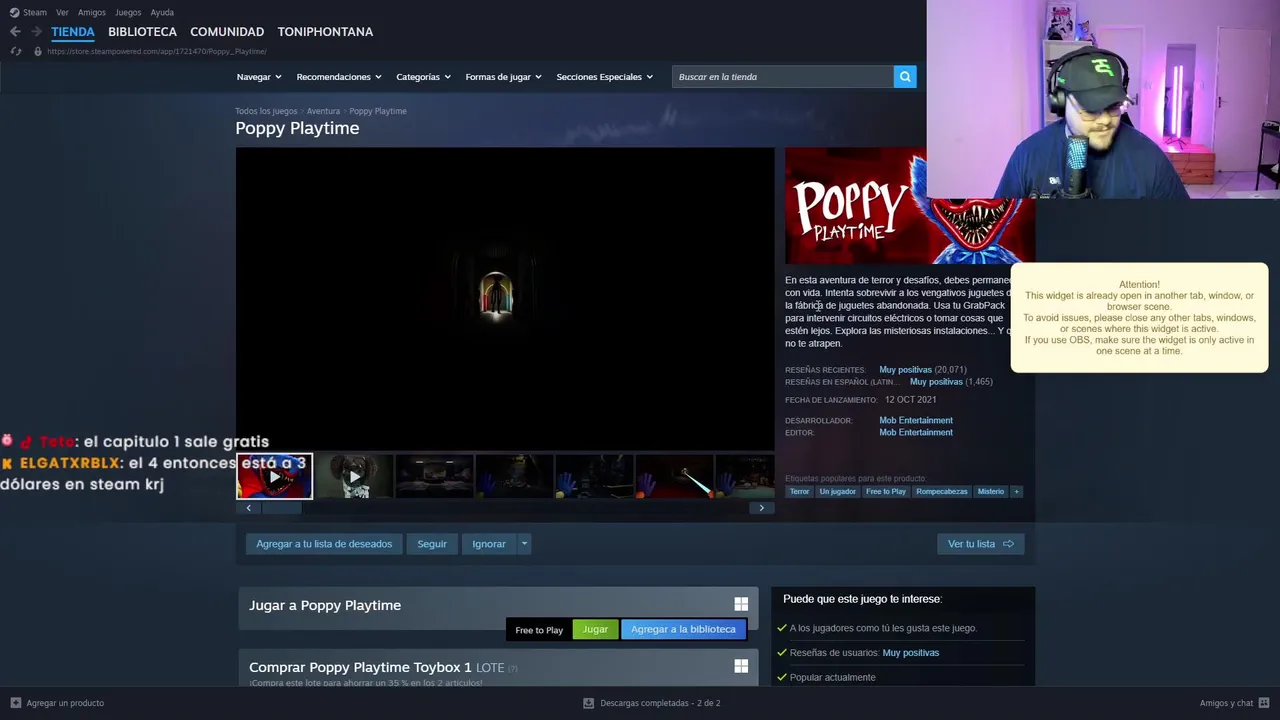Click the plus button next to tags
The height and width of the screenshot is (720, 1280).
(x=1016, y=491)
